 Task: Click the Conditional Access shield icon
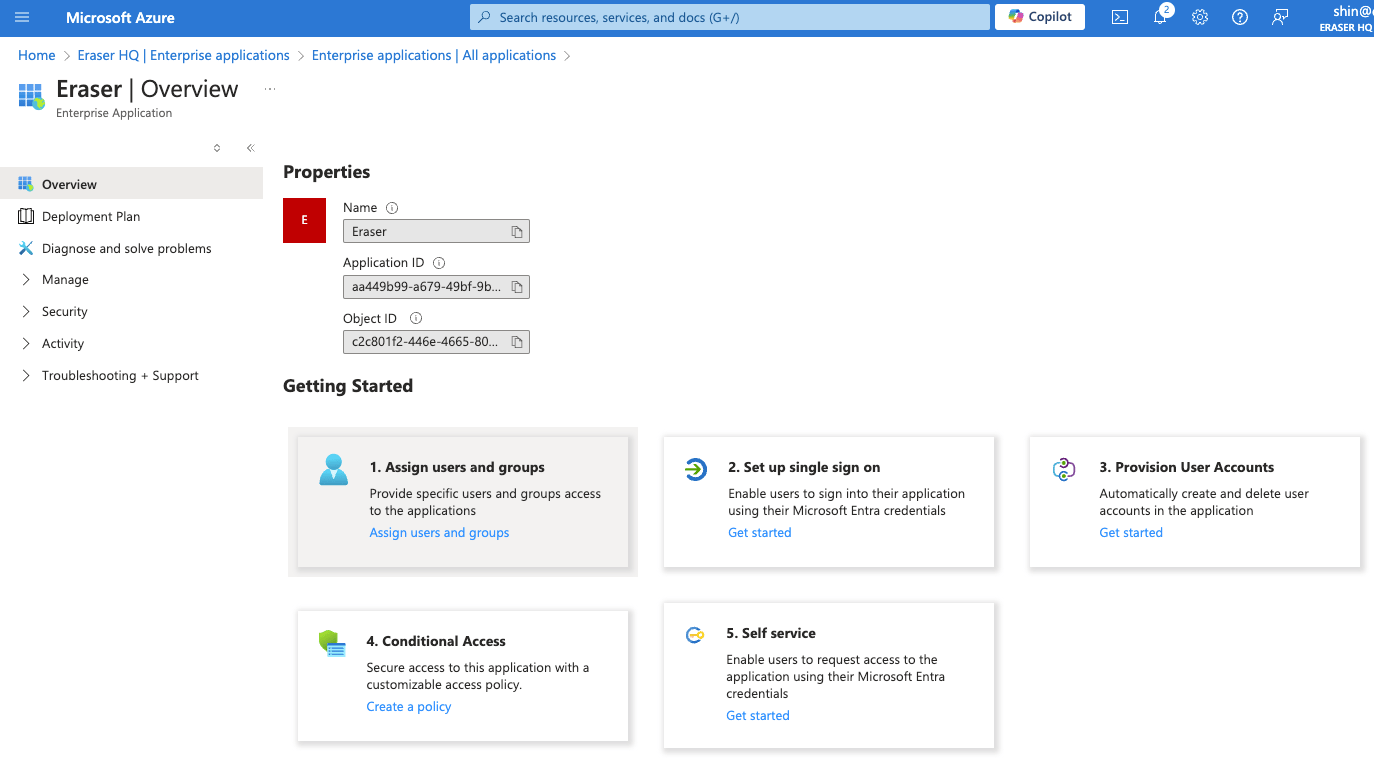(332, 643)
